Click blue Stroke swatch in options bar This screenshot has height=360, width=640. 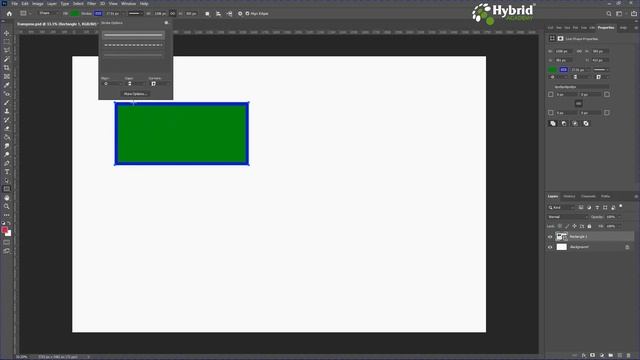click(x=98, y=13)
